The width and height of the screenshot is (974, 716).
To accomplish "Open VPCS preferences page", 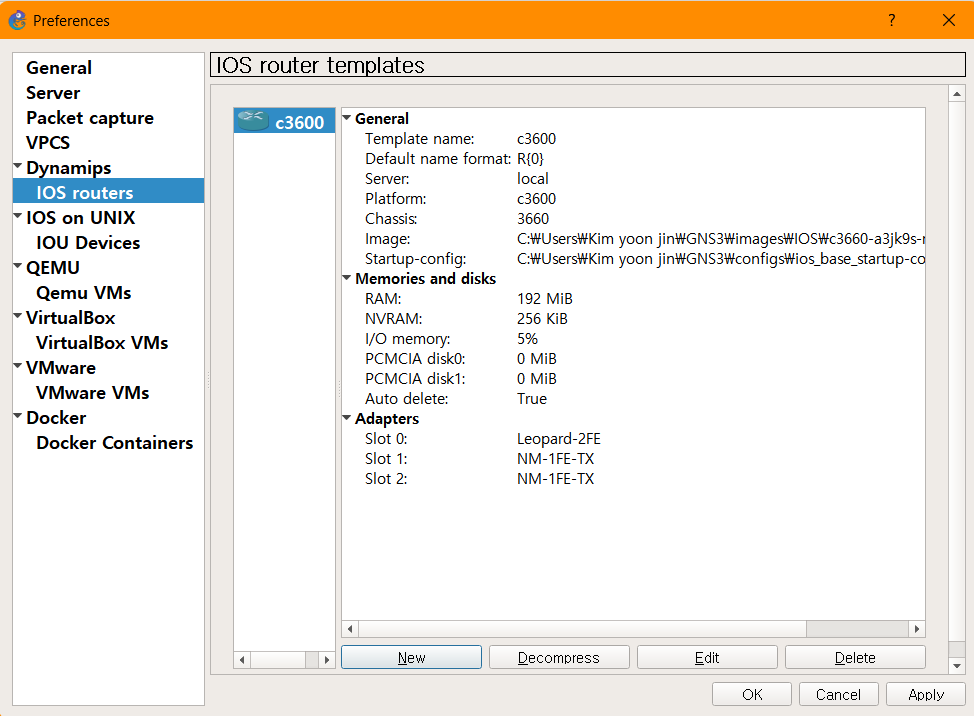I will pyautogui.click(x=48, y=143).
